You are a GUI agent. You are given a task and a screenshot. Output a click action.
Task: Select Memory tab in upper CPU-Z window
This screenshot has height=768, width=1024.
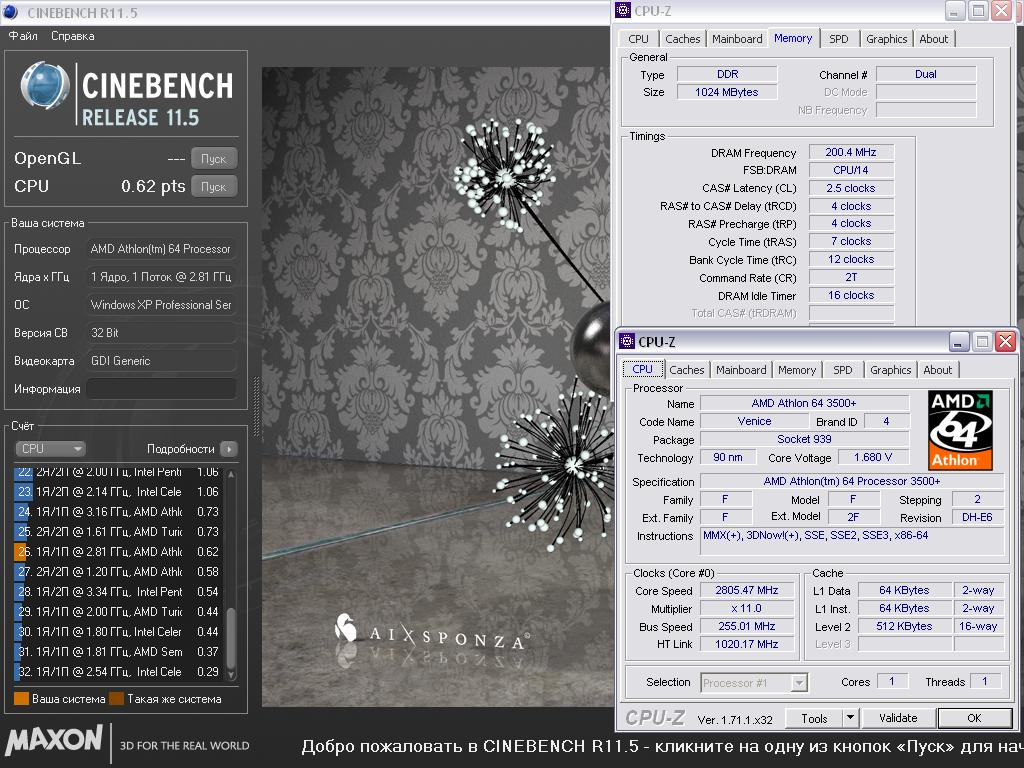(x=793, y=38)
